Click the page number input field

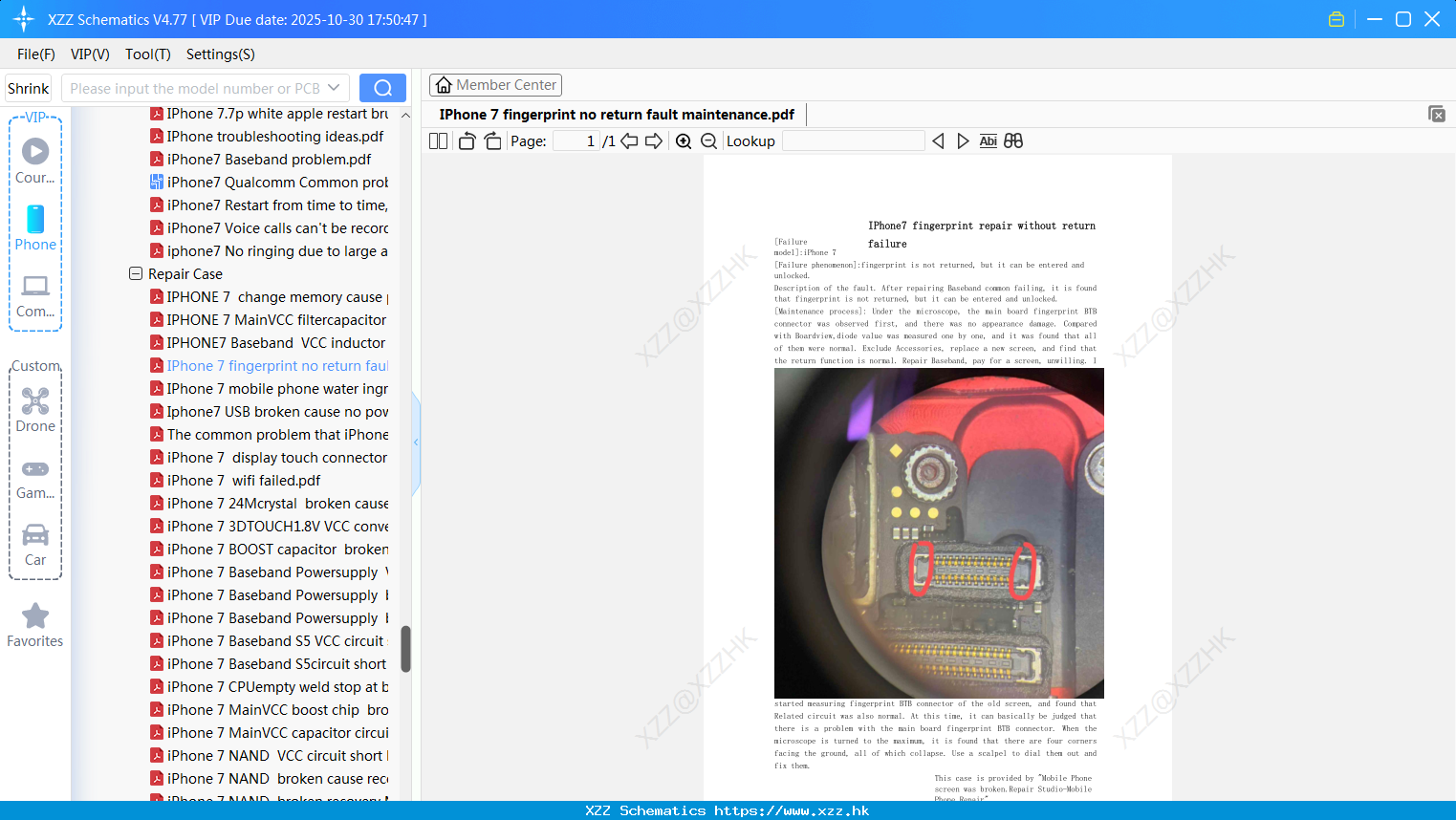(x=576, y=140)
